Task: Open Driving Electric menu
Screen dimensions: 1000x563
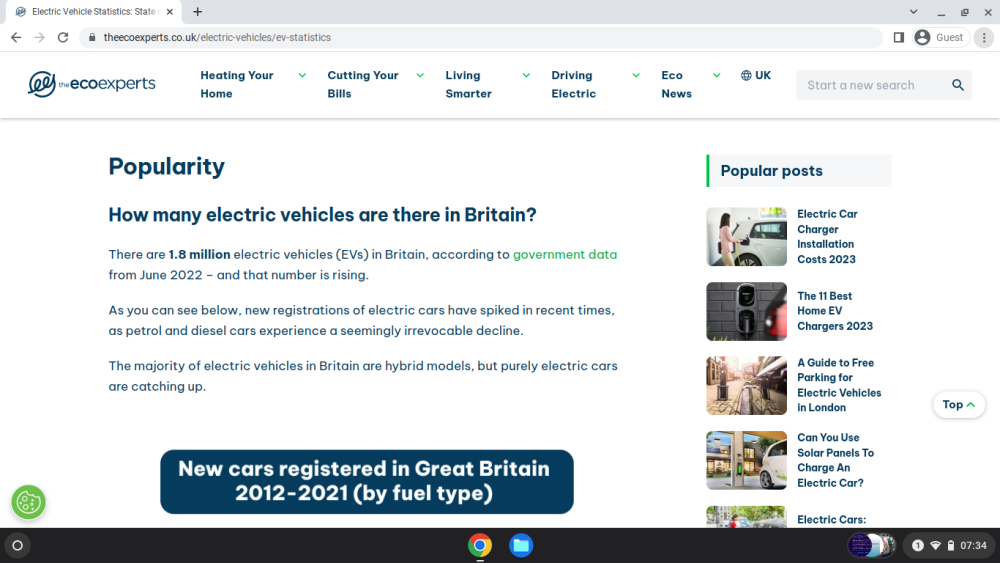Action: [573, 84]
